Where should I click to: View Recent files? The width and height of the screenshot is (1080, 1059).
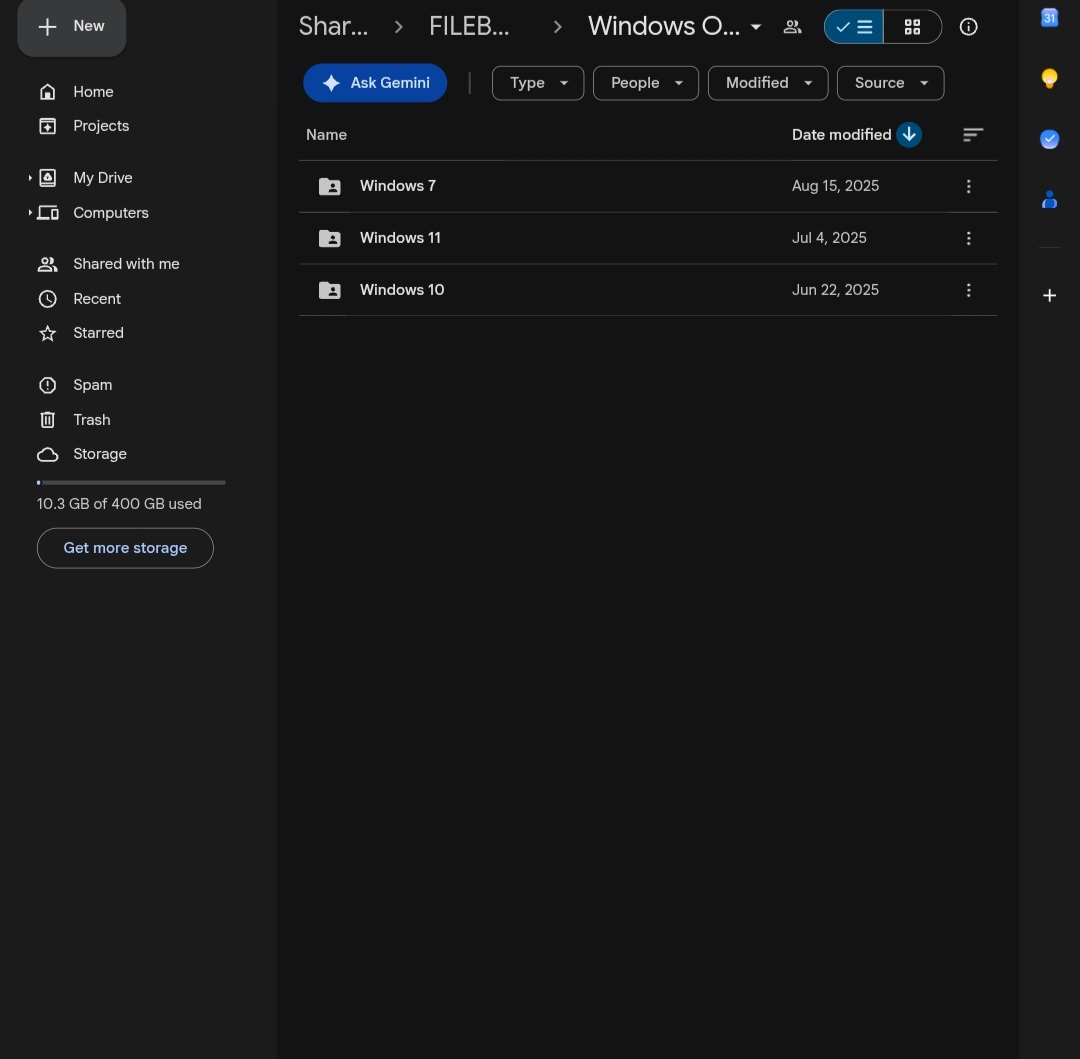[x=97, y=299]
